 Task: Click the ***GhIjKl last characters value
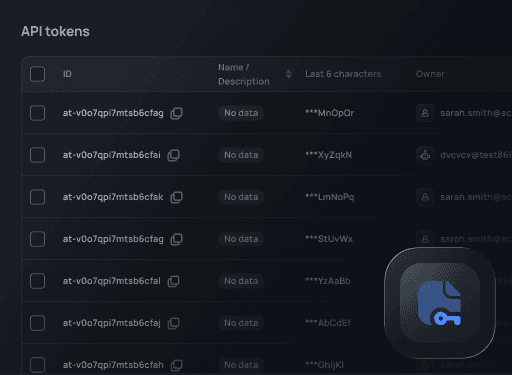point(324,365)
